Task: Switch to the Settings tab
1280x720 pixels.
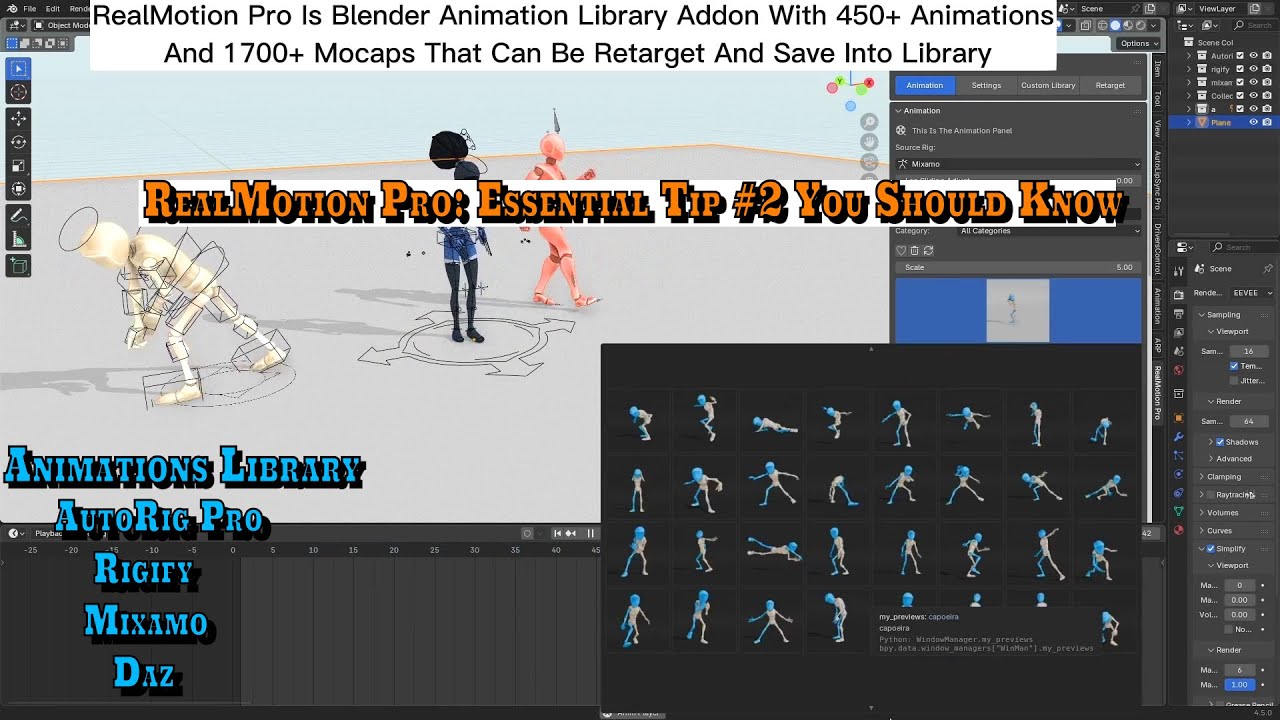Action: tap(986, 85)
